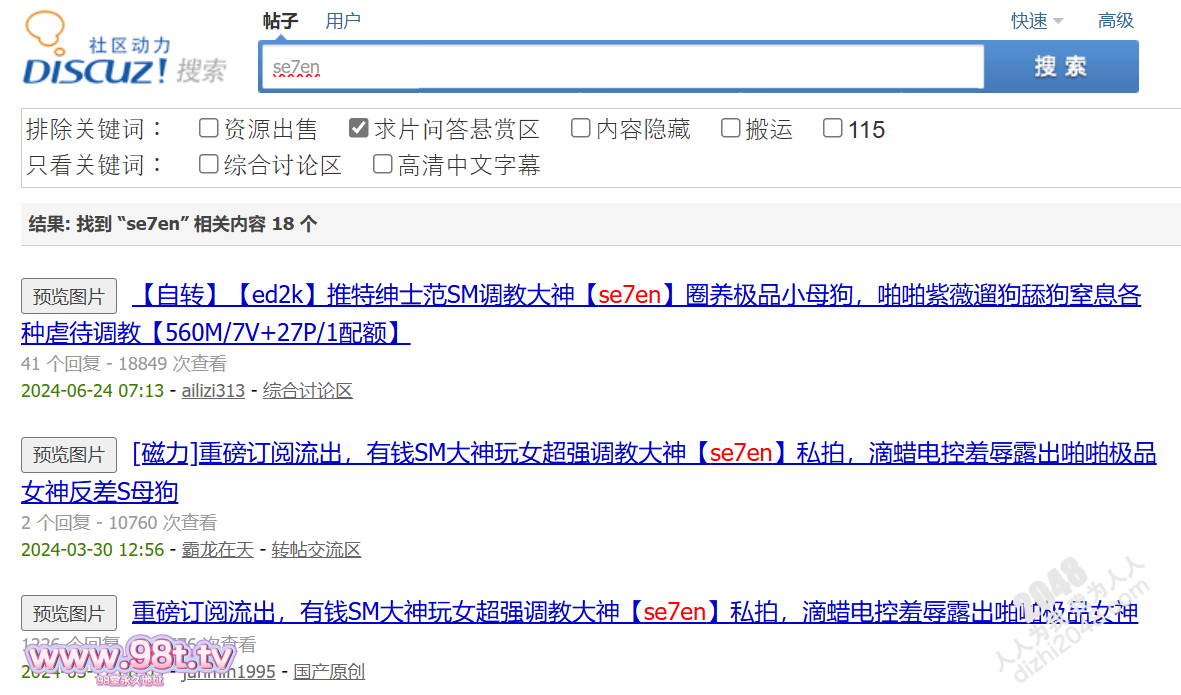This screenshot has height=695, width=1181.
Task: Click 预览图片 for the third result
Action: 69,613
